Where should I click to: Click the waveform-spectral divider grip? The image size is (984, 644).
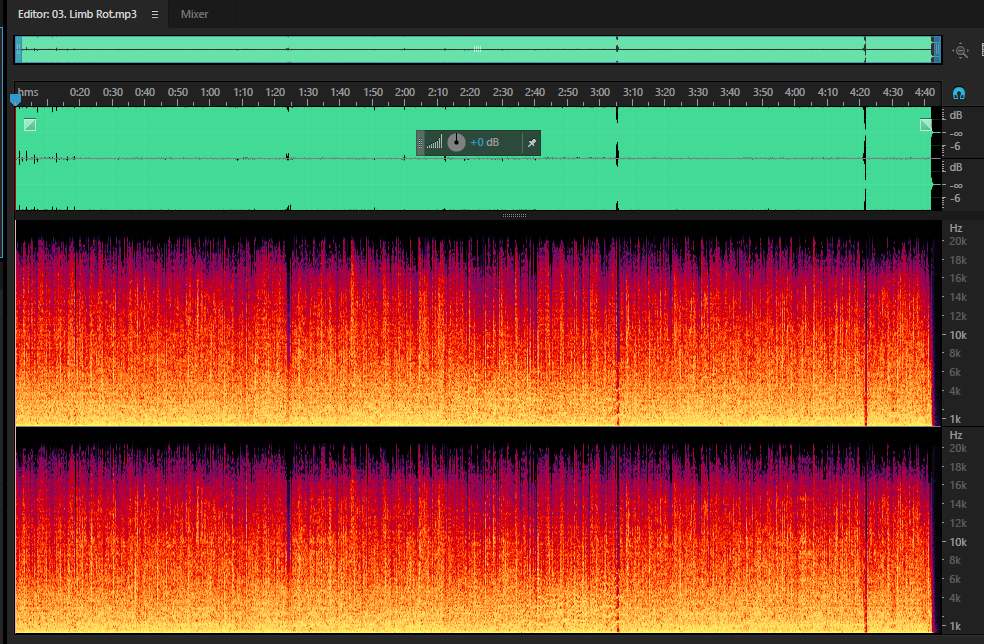(x=514, y=215)
